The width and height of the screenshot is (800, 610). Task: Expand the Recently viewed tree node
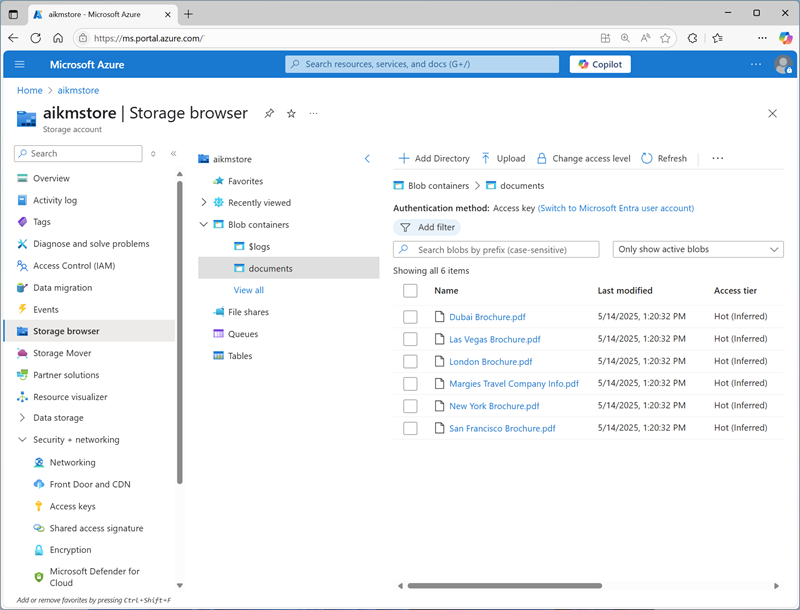tap(204, 203)
